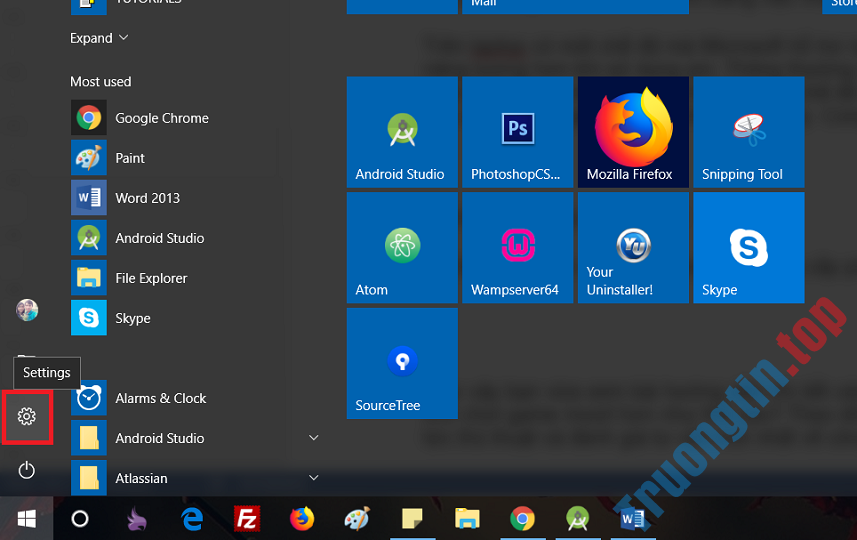Open the PhotoshopCS tile

pyautogui.click(x=517, y=132)
